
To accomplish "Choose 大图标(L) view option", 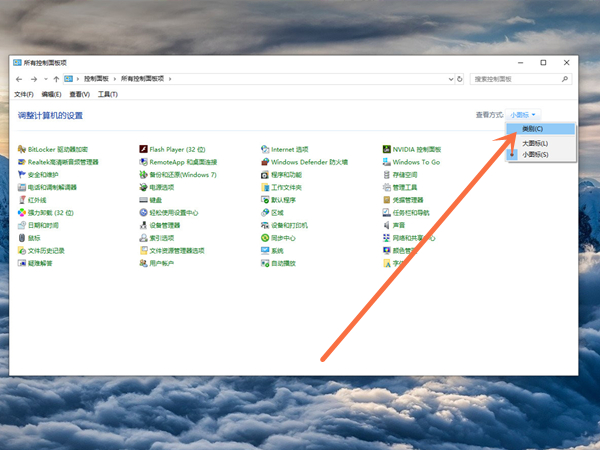I will coord(535,143).
